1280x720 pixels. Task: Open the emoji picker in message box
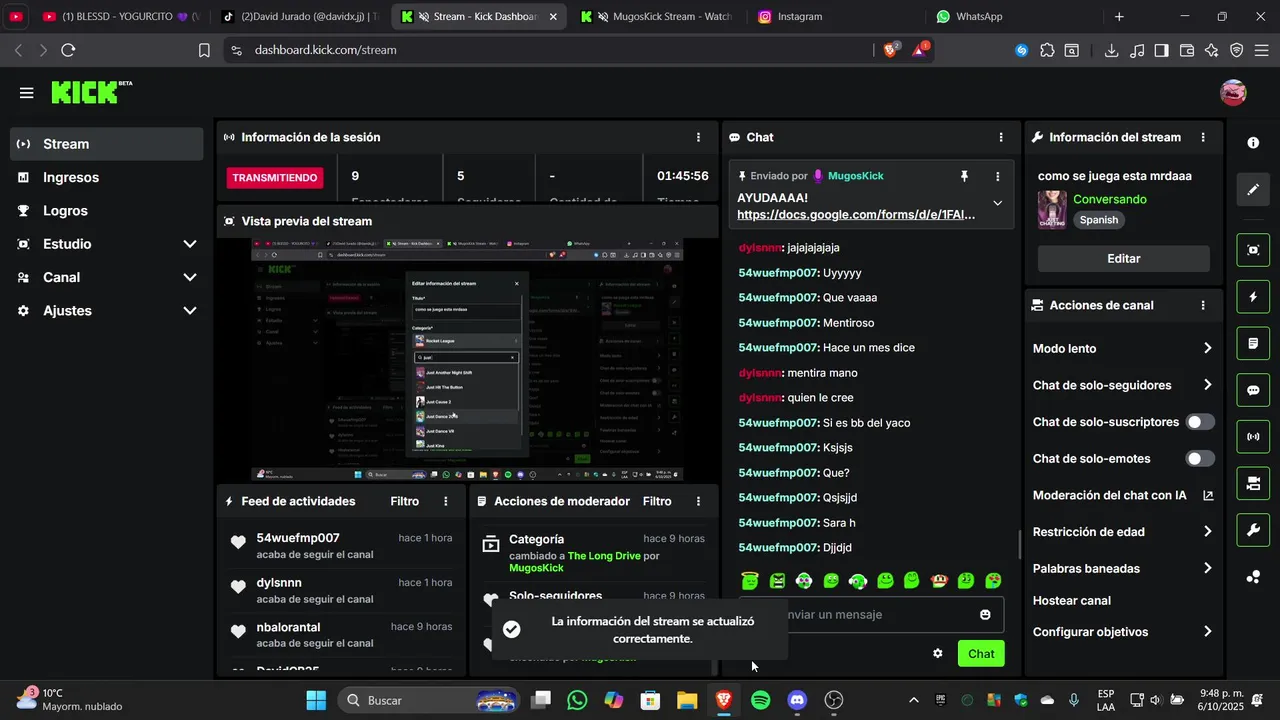coord(985,614)
